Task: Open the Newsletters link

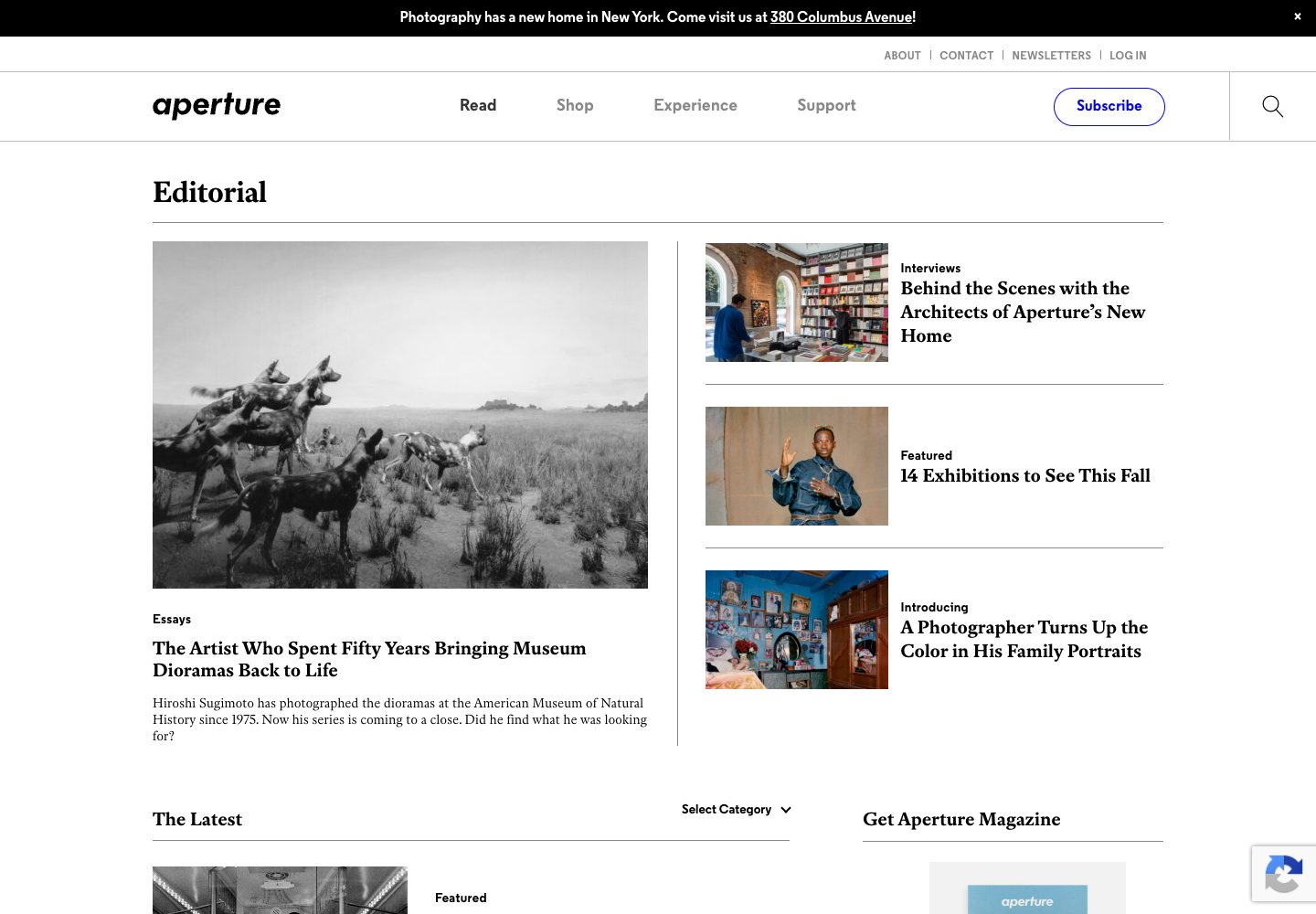Action: tap(1051, 56)
